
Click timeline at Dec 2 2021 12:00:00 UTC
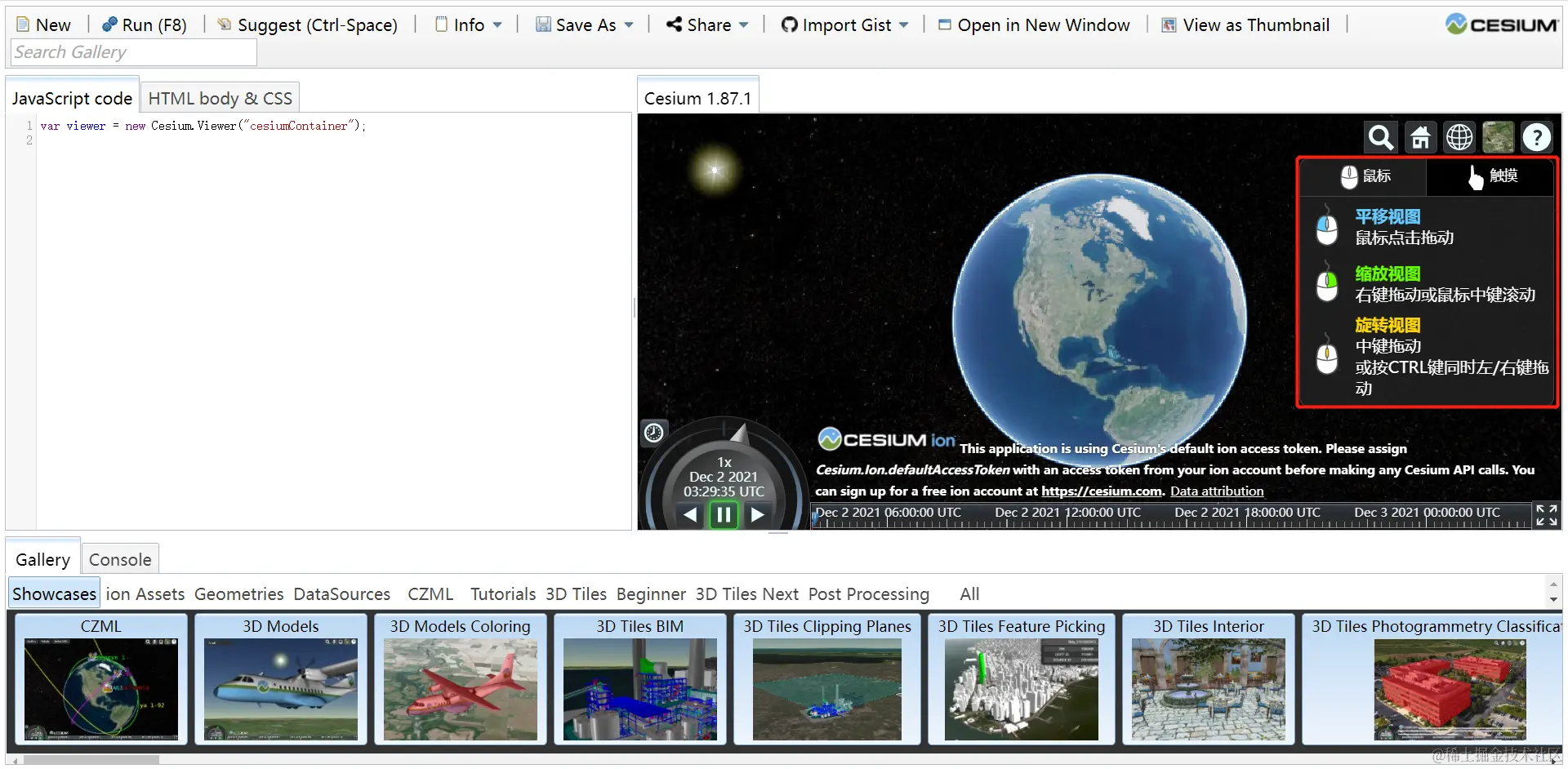coord(1067,513)
